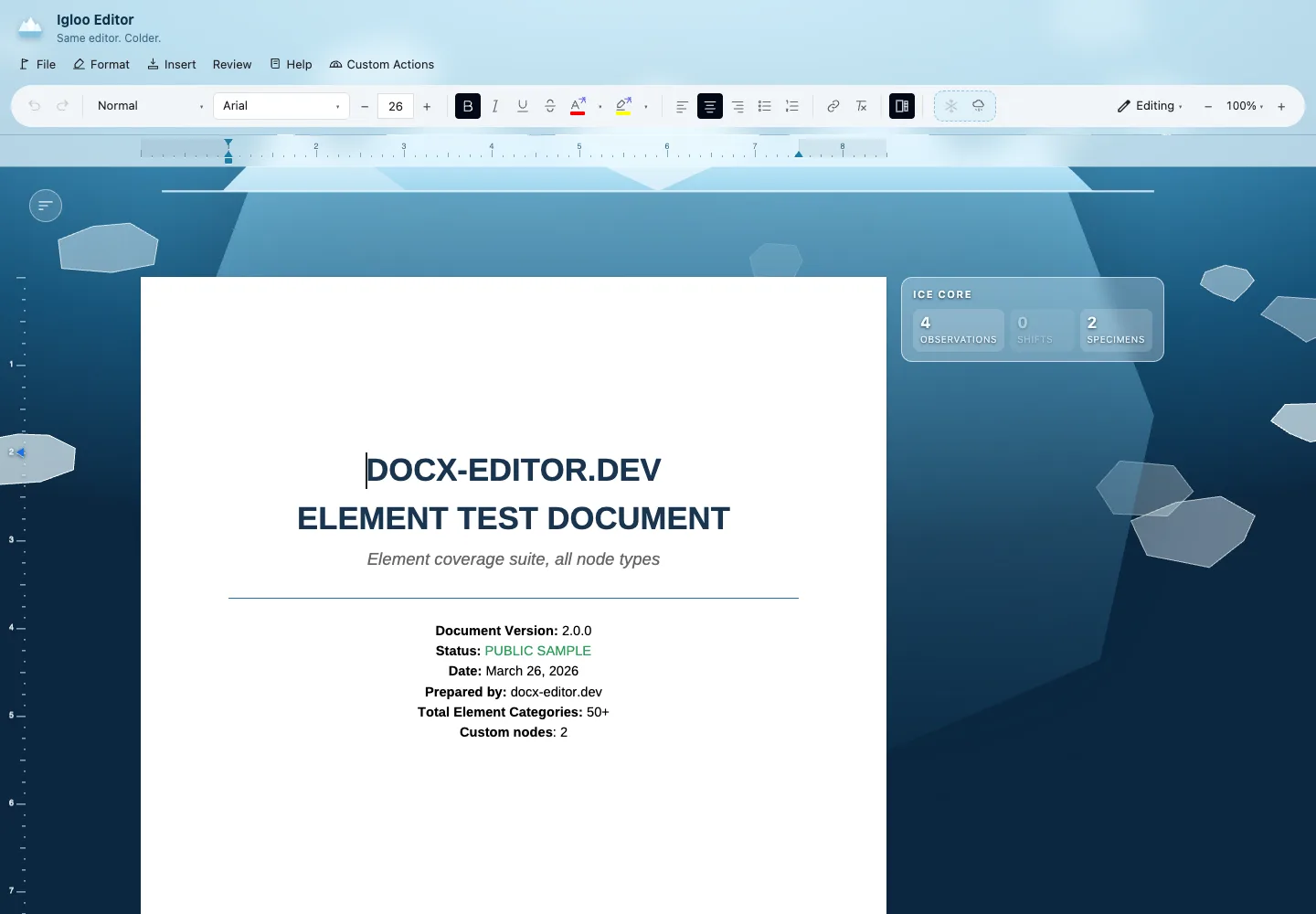Click the Igloo Editor logo icon

(x=30, y=27)
